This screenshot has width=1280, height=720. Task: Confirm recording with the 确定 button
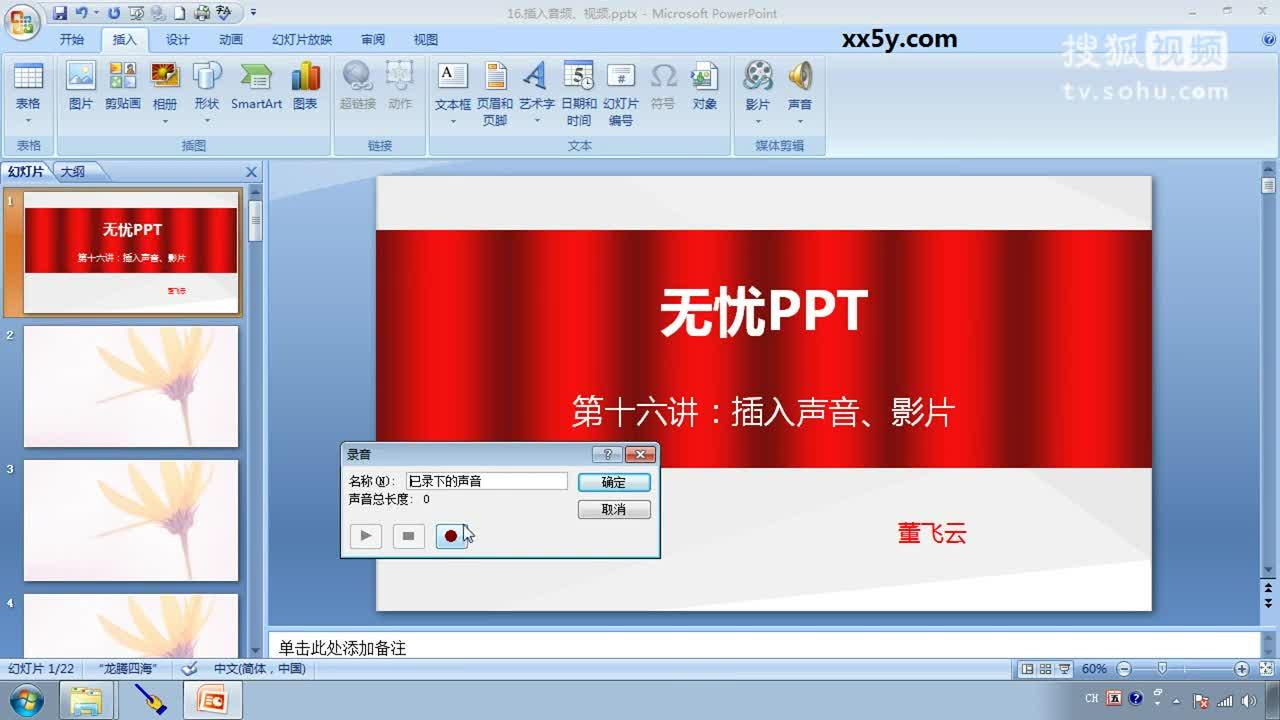coord(614,481)
